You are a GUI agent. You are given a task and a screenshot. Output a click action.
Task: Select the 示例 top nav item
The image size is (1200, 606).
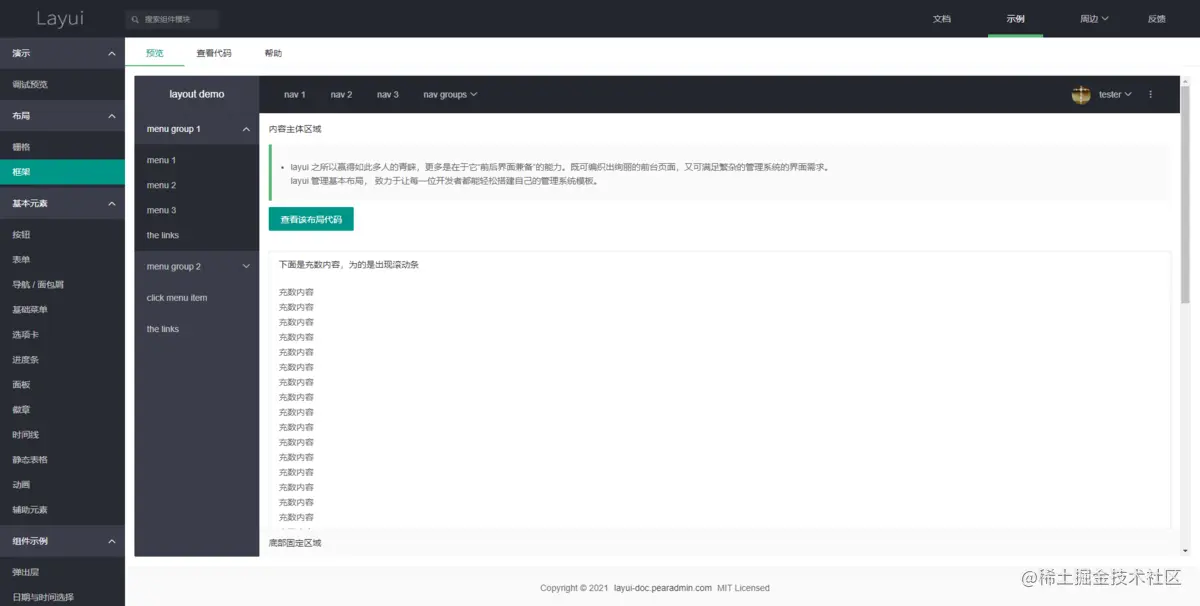click(1016, 19)
